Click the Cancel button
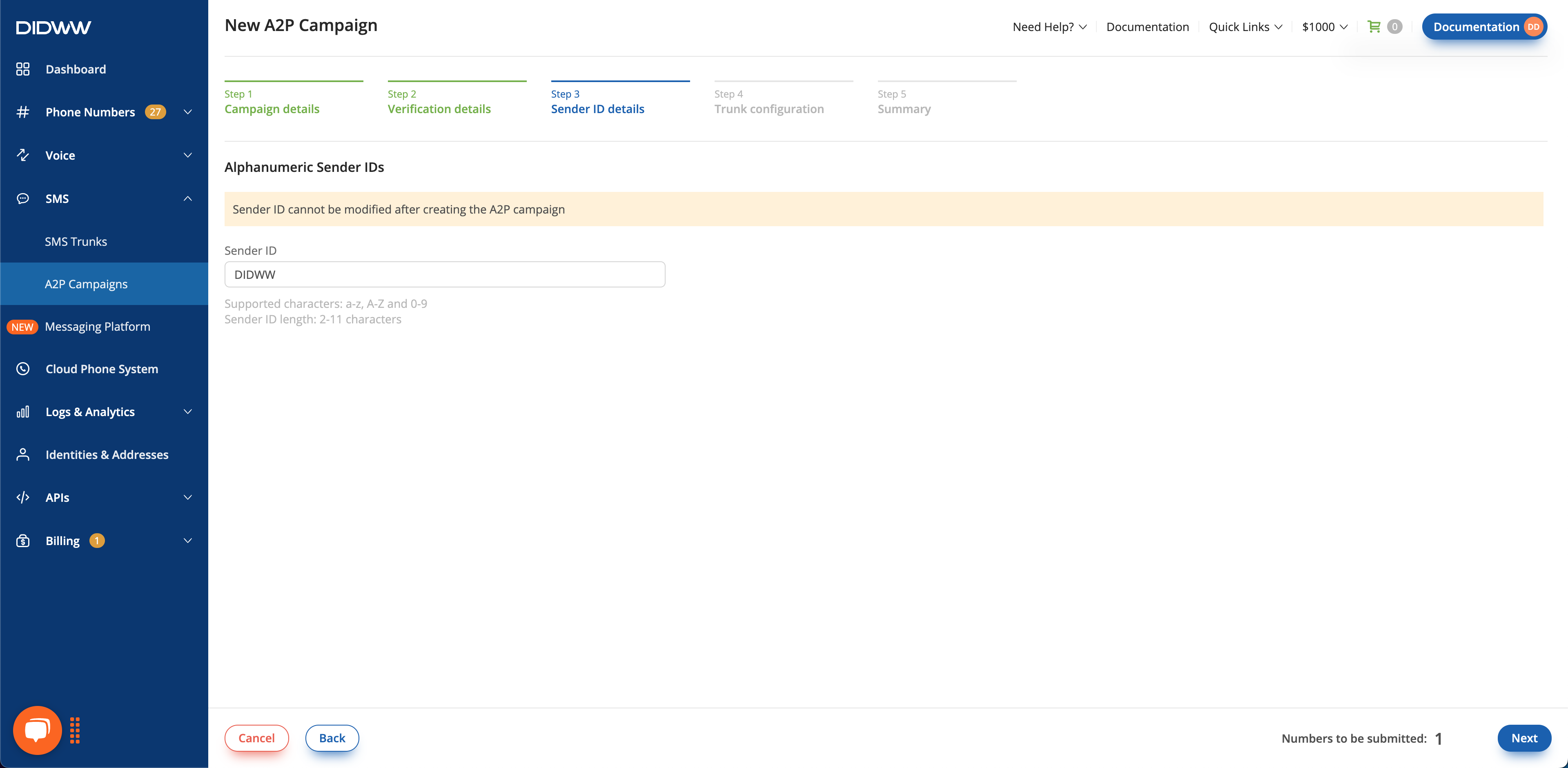Viewport: 1568px width, 768px height. (256, 738)
